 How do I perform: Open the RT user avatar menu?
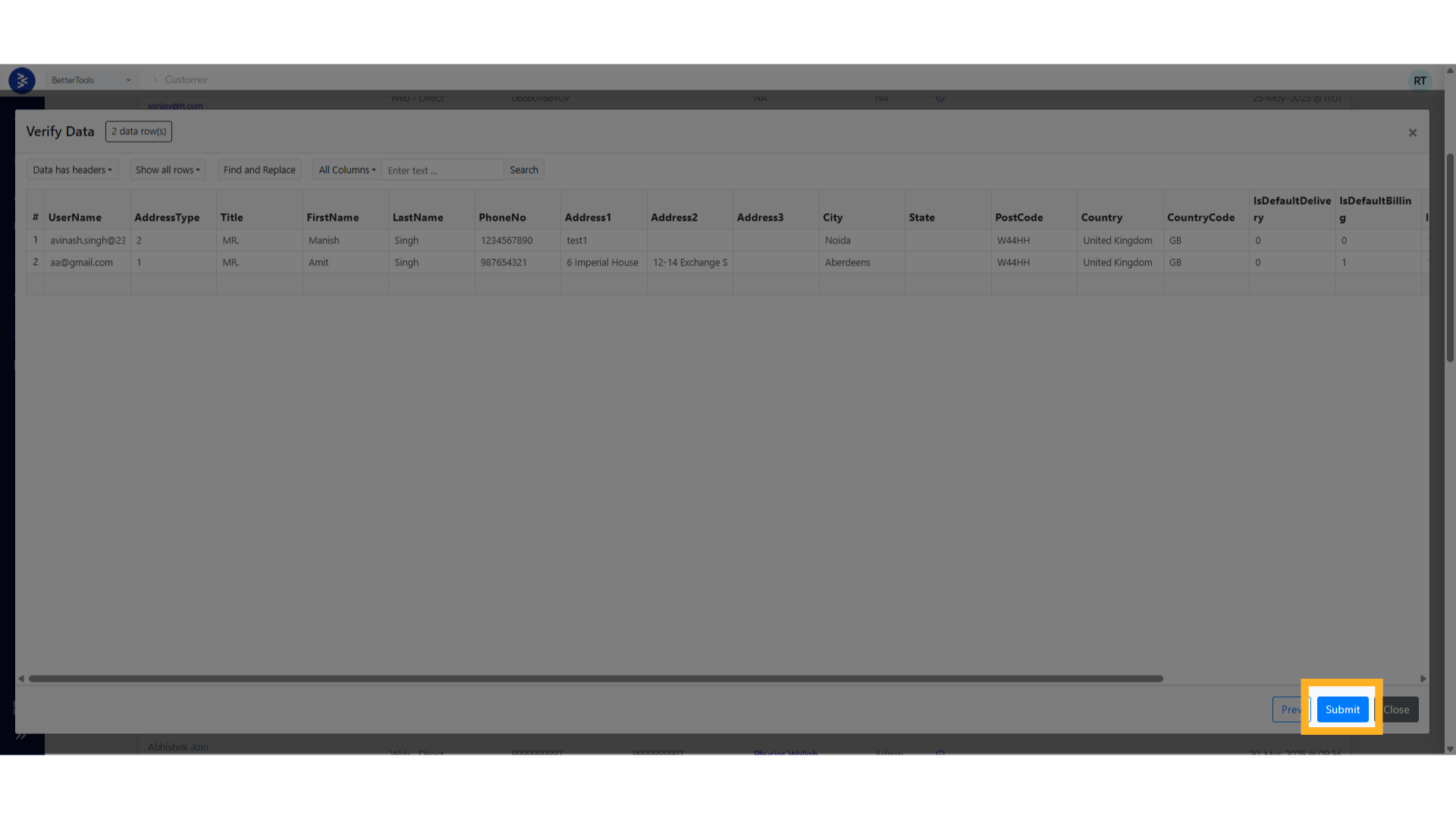pyautogui.click(x=1420, y=80)
